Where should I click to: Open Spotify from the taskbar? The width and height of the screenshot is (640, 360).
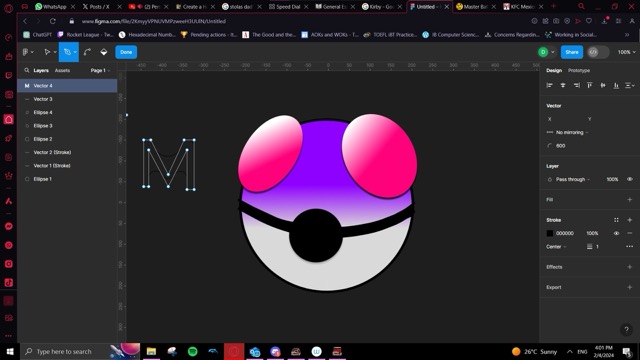193,351
